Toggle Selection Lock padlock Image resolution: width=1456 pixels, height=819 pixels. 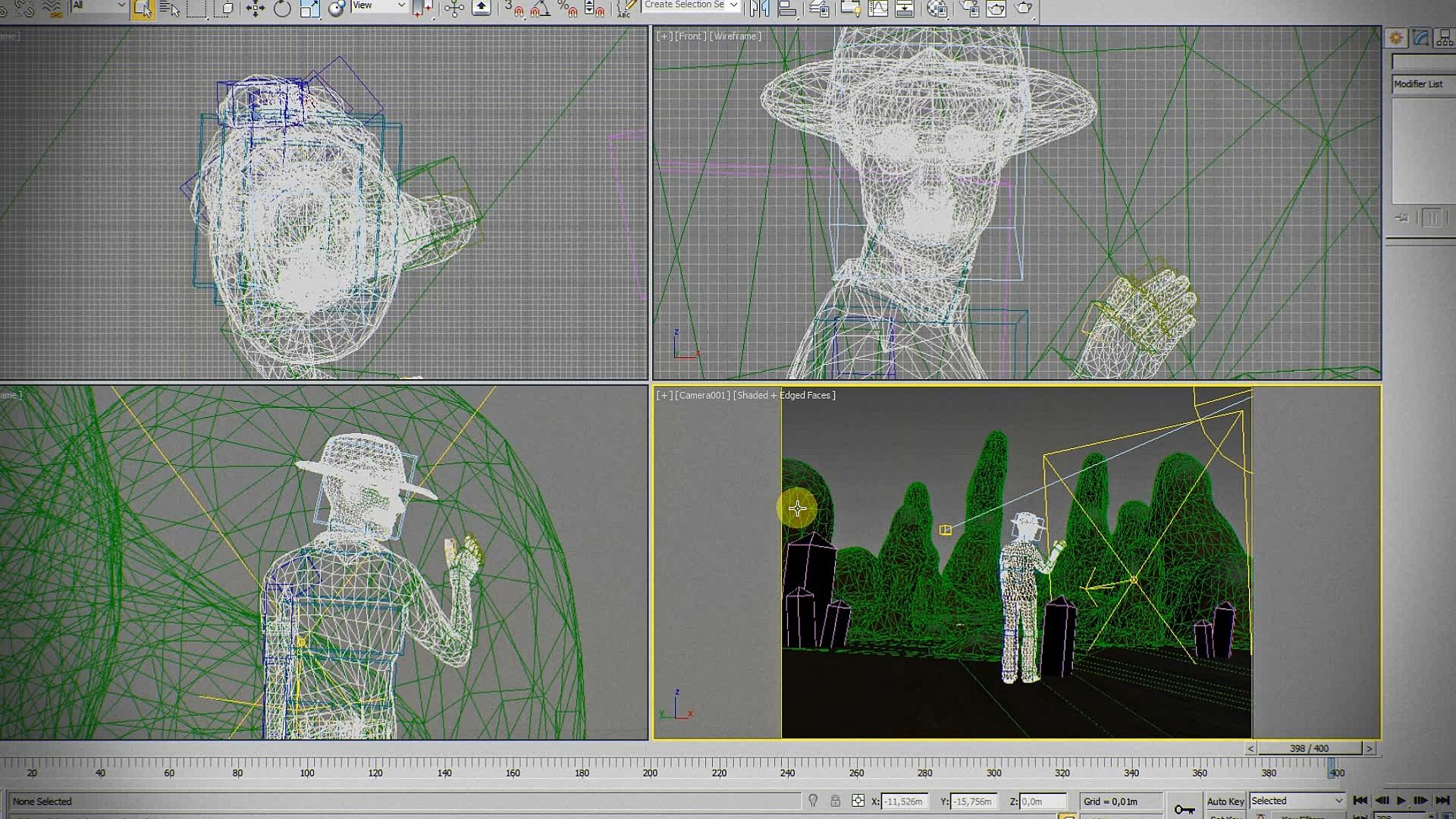pyautogui.click(x=835, y=801)
